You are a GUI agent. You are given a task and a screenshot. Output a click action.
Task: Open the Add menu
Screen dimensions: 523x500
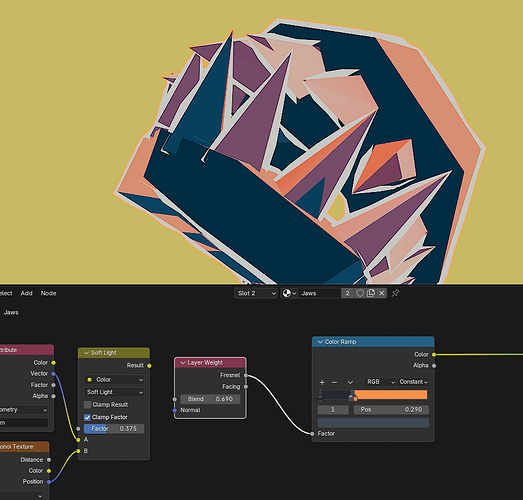[x=27, y=293]
